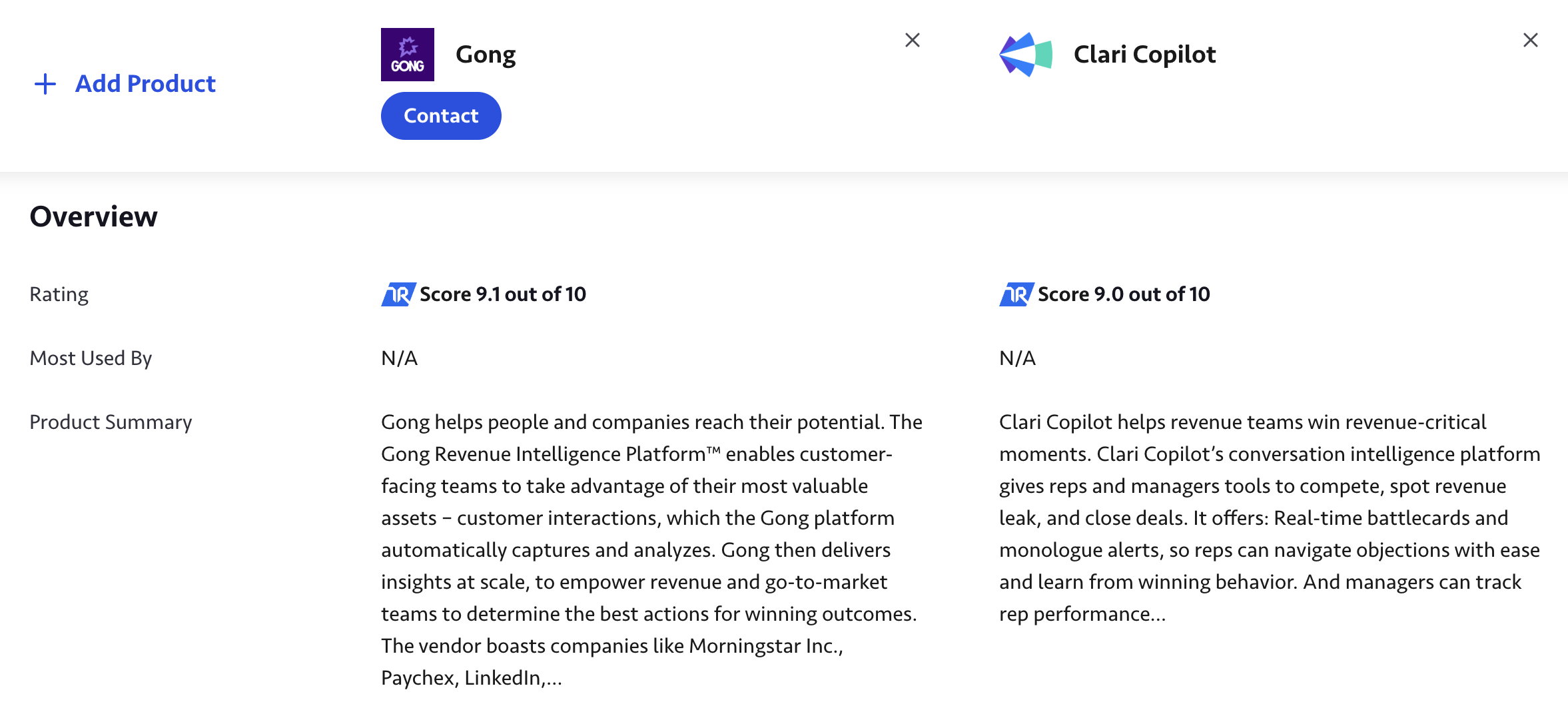Click the TrustRadius icon beside Score 9.0
The width and height of the screenshot is (1568, 714).
tap(1016, 294)
